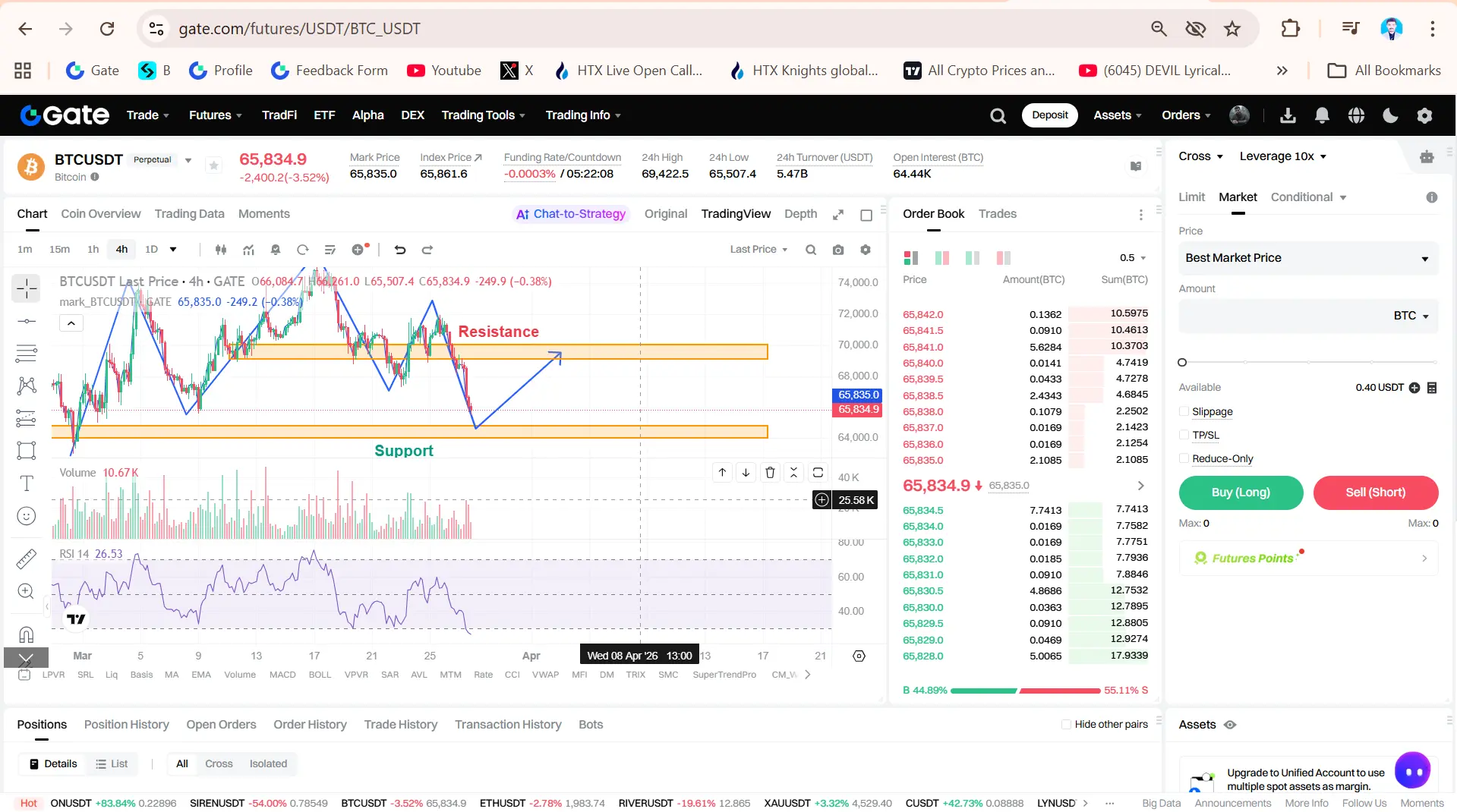Undo last chart action
Screen dimensions: 1457x812
(x=400, y=250)
